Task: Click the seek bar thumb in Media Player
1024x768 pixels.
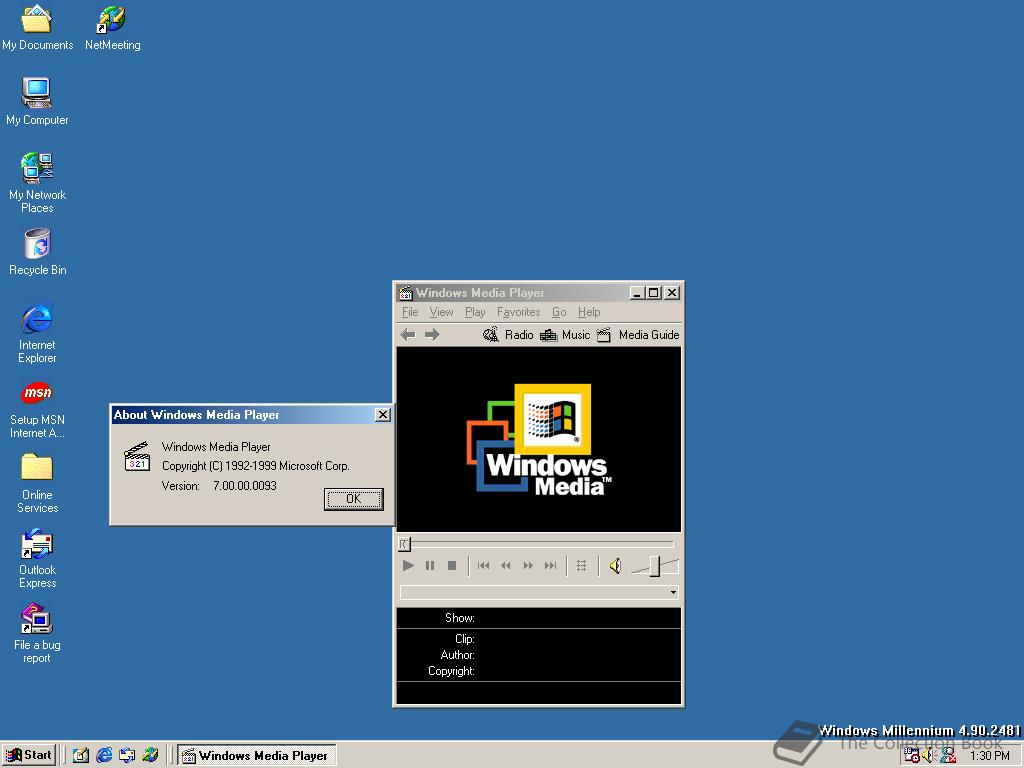Action: pos(405,544)
